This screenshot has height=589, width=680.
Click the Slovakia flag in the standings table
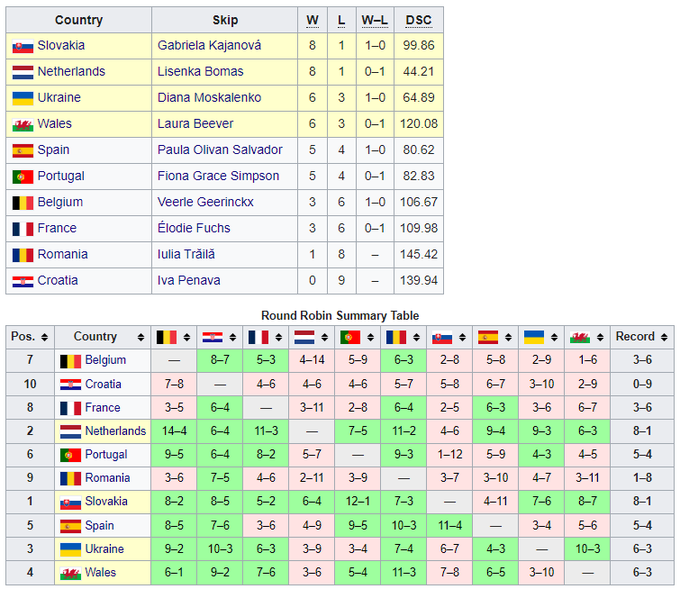[x=22, y=46]
